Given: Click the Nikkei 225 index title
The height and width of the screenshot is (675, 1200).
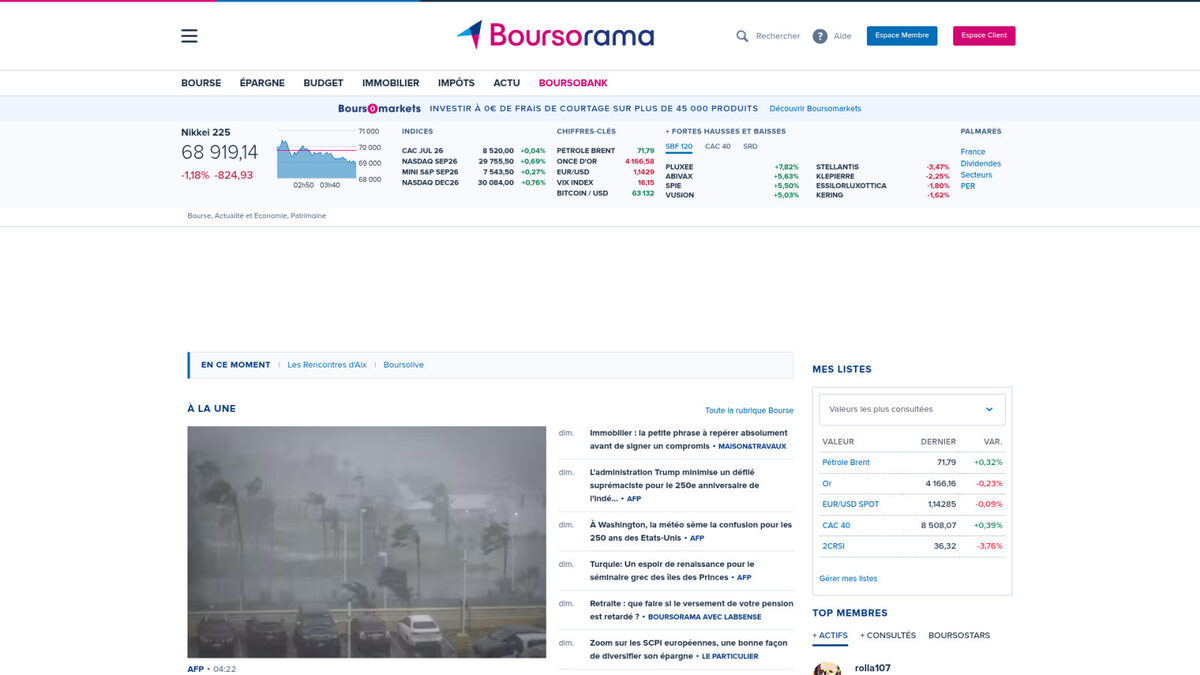Looking at the screenshot, I should point(205,132).
